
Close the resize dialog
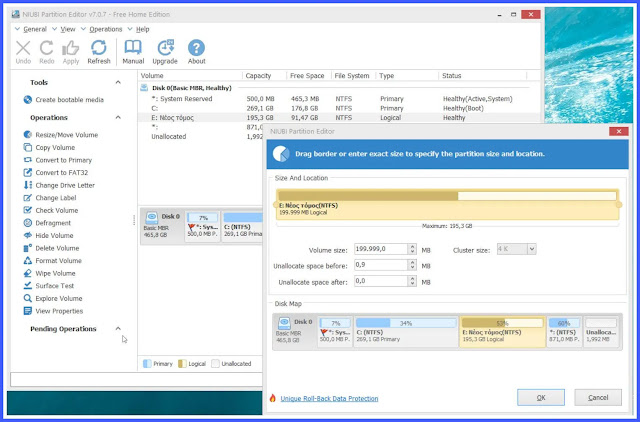(x=618, y=131)
